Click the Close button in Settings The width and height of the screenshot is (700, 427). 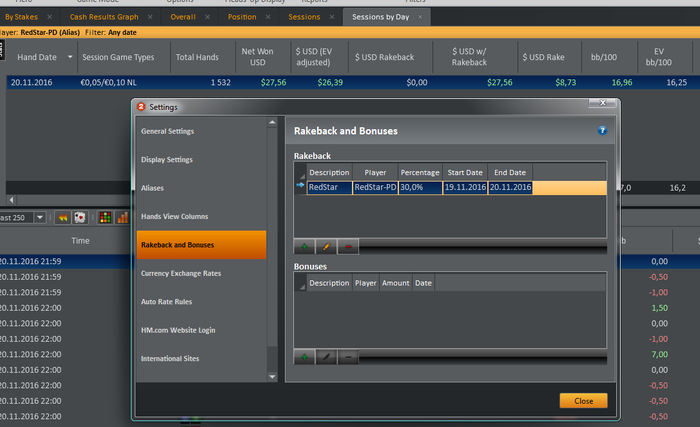click(583, 401)
